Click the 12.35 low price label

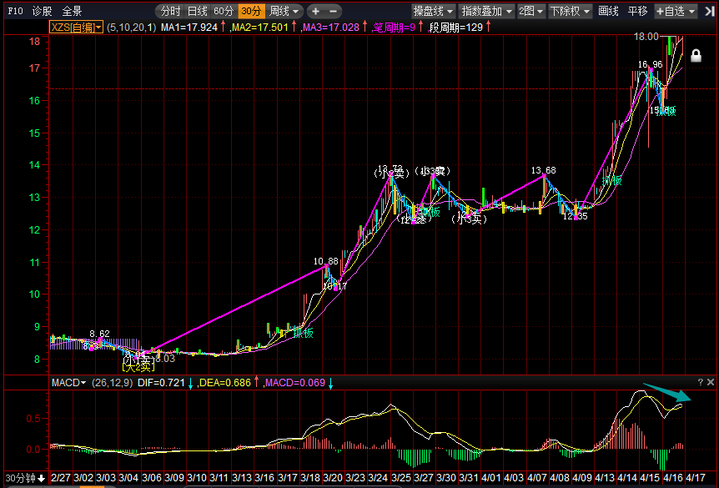click(575, 216)
